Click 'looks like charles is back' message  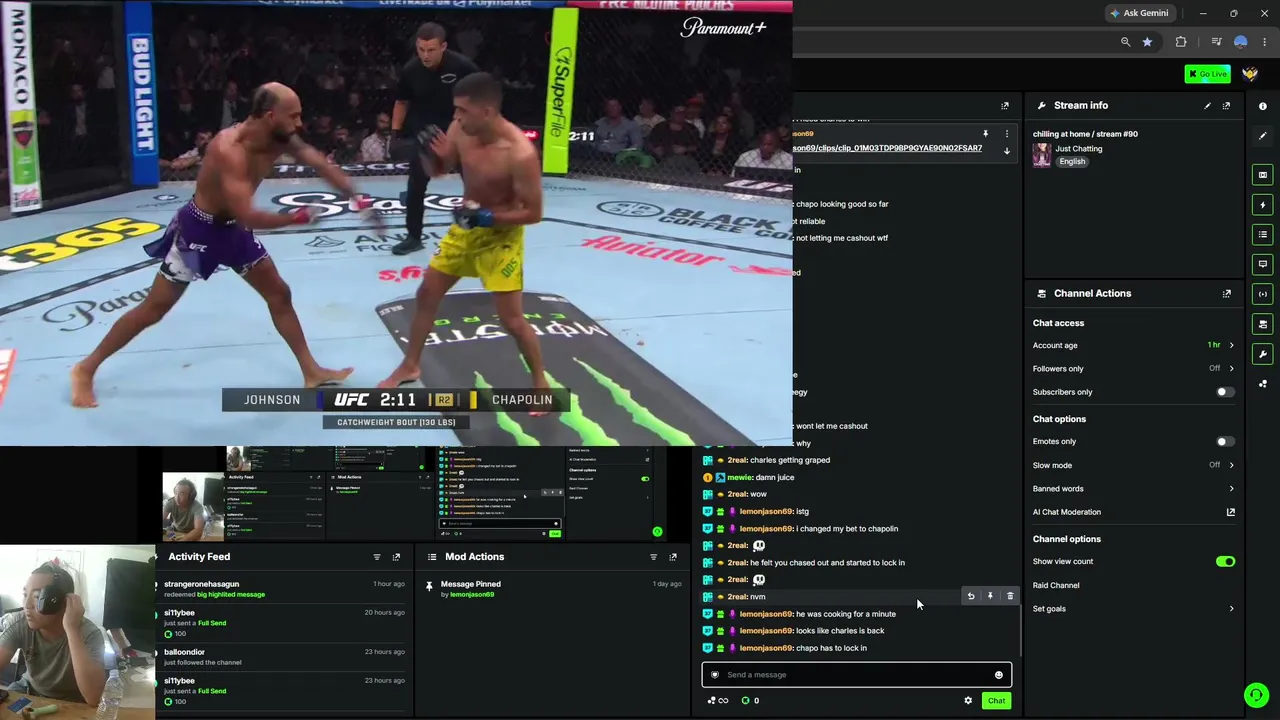[x=840, y=631]
